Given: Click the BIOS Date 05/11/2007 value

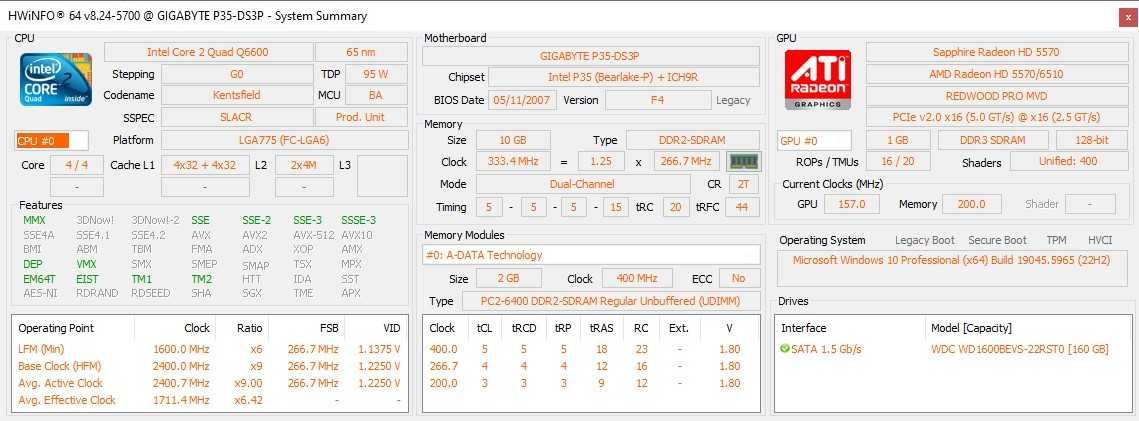Looking at the screenshot, I should (522, 100).
